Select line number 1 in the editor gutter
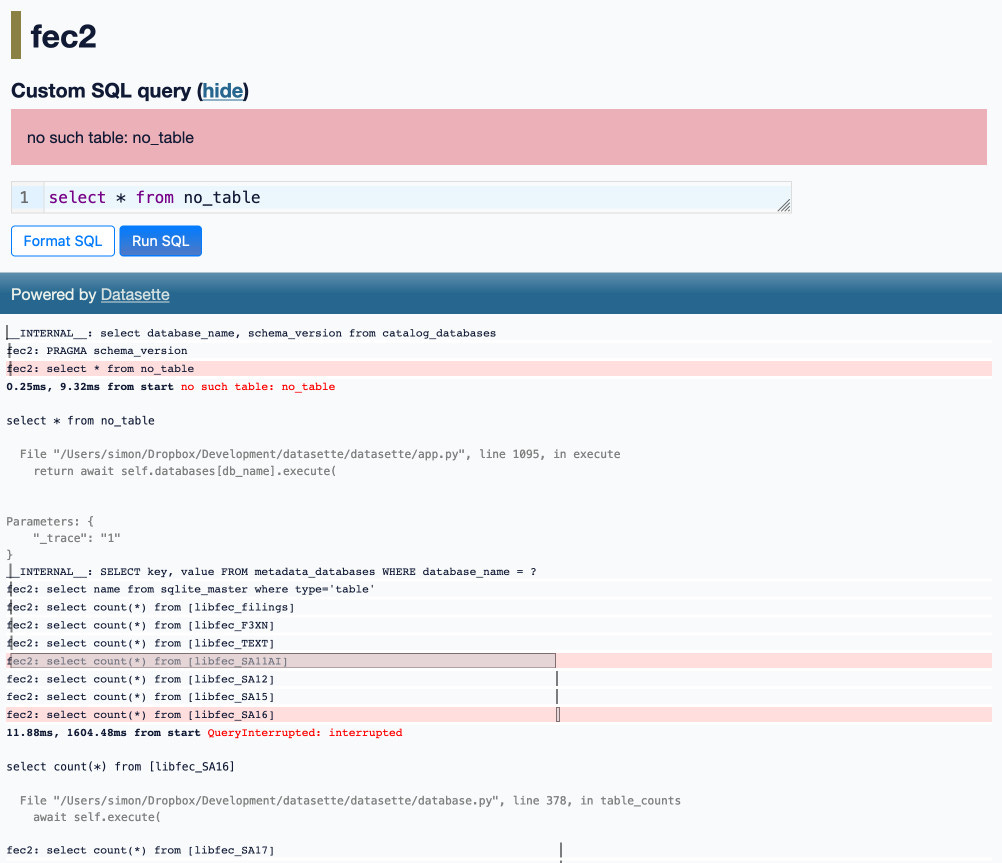1002x863 pixels. (24, 198)
